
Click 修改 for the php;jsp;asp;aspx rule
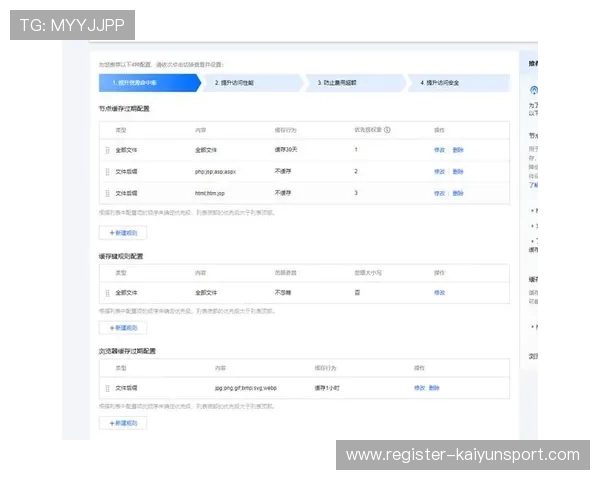439,171
